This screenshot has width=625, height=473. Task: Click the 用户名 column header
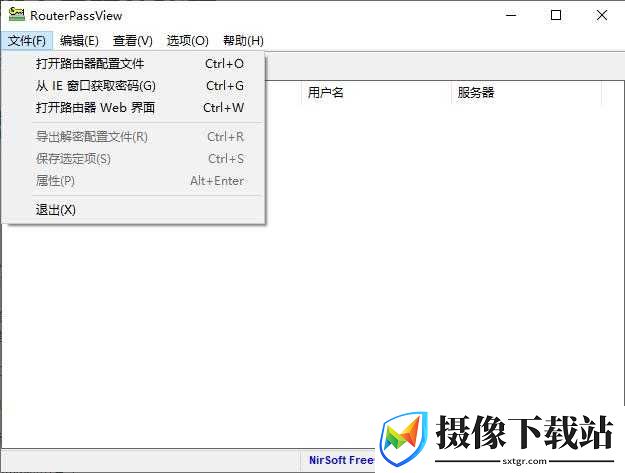[376, 93]
